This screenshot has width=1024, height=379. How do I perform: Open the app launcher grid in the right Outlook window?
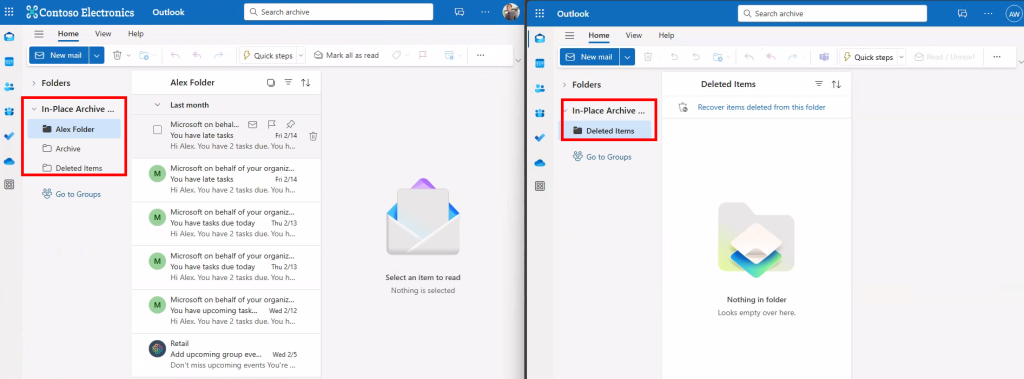[x=539, y=13]
